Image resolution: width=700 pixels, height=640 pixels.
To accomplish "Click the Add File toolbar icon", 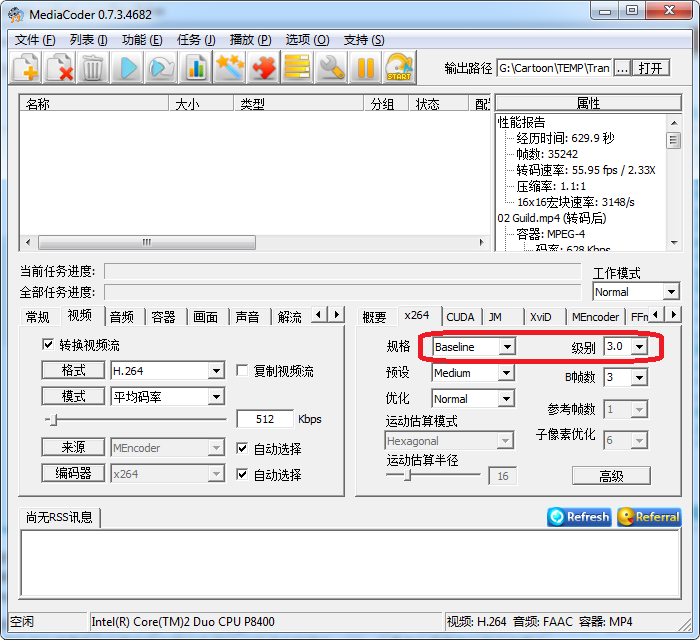I will [26, 68].
